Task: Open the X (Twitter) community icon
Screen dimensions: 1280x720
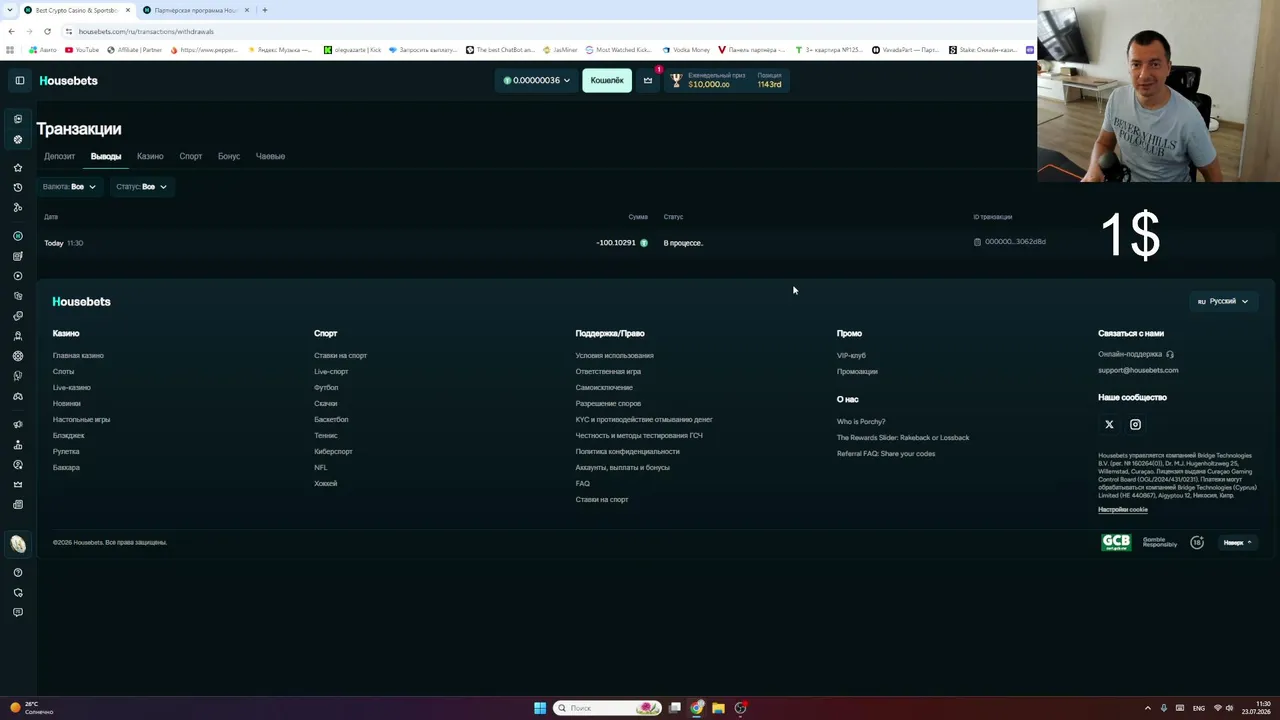Action: [1109, 425]
